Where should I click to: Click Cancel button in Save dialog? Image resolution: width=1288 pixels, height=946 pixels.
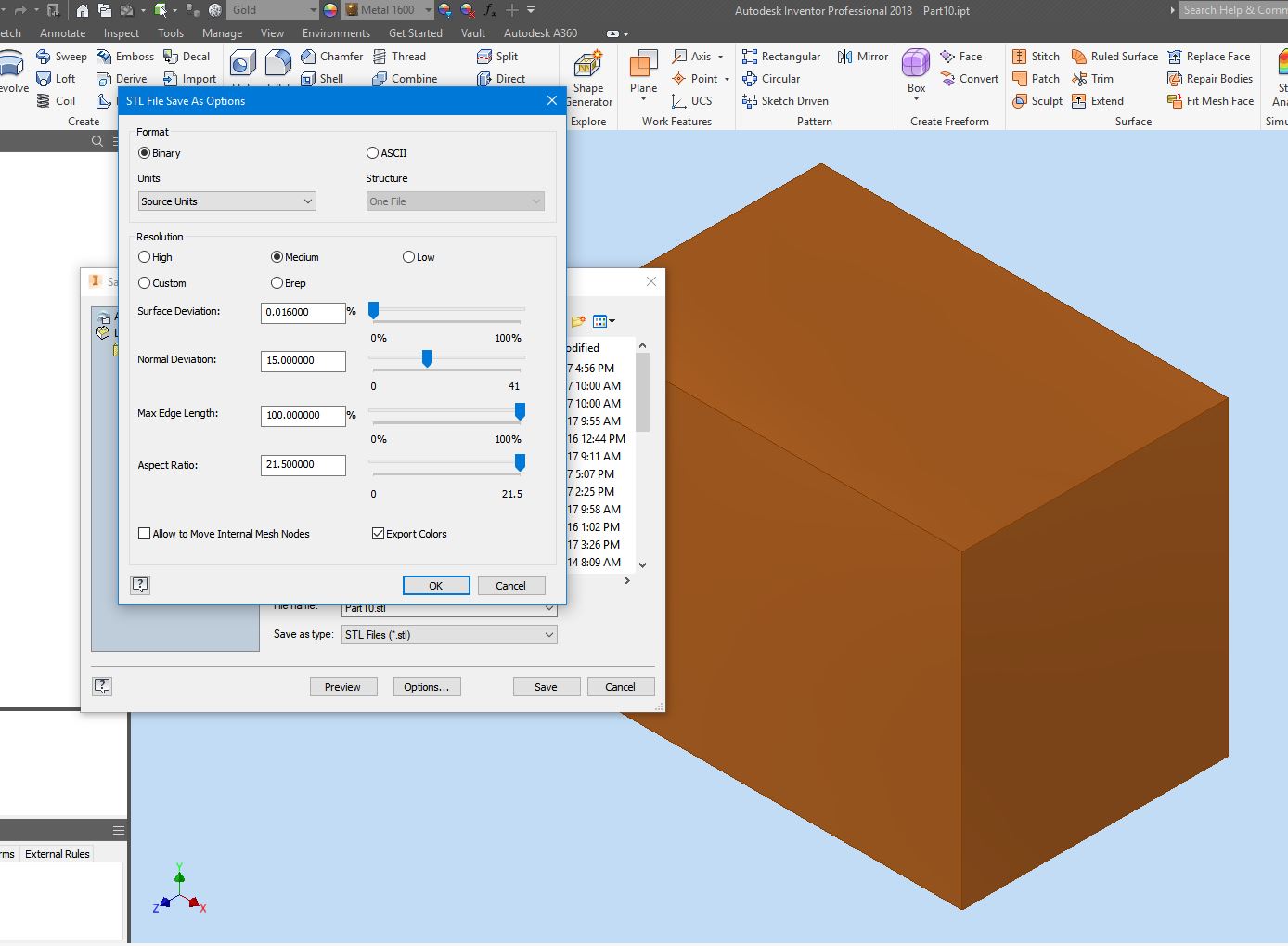click(x=621, y=687)
